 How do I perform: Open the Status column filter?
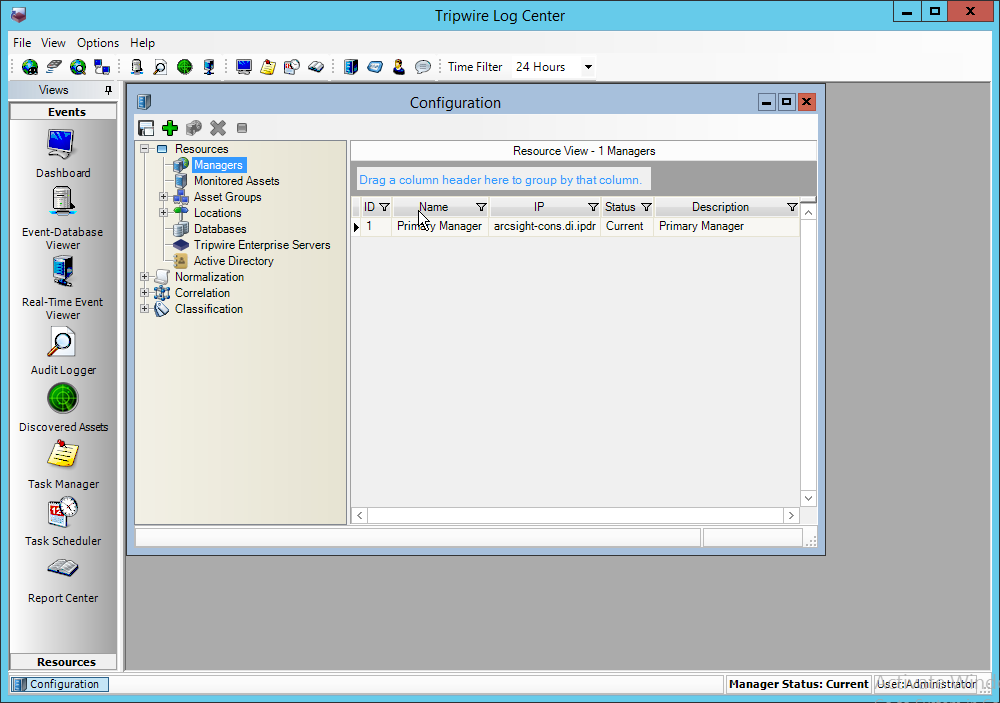646,207
